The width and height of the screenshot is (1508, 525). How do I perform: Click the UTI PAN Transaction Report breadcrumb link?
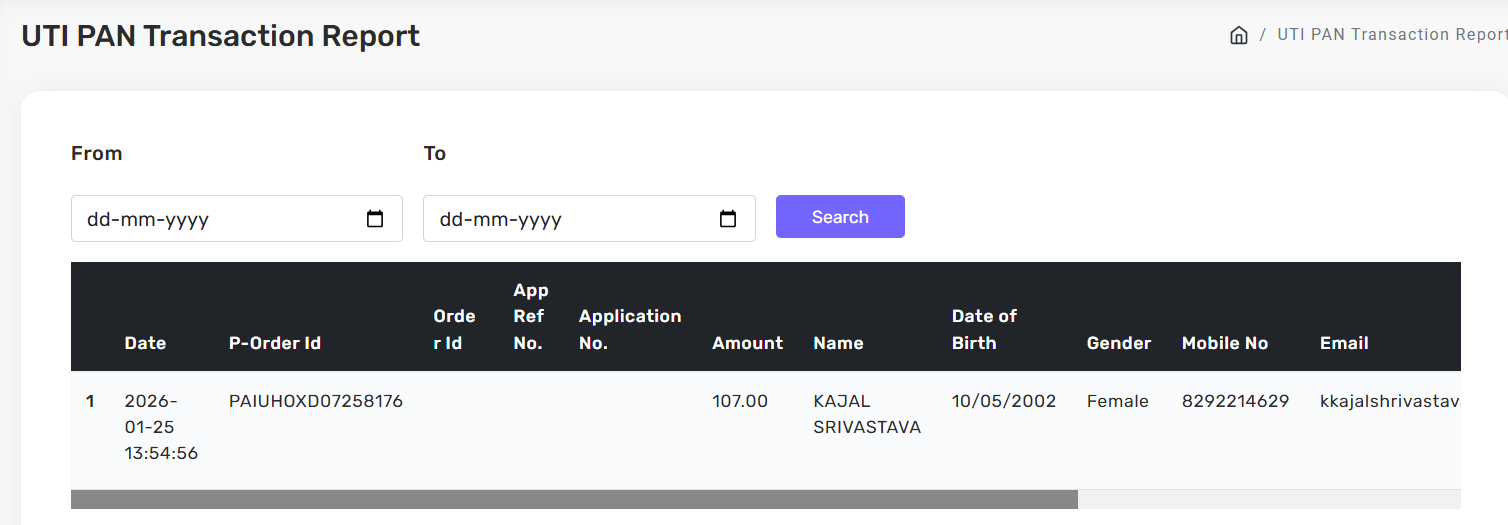click(1391, 35)
